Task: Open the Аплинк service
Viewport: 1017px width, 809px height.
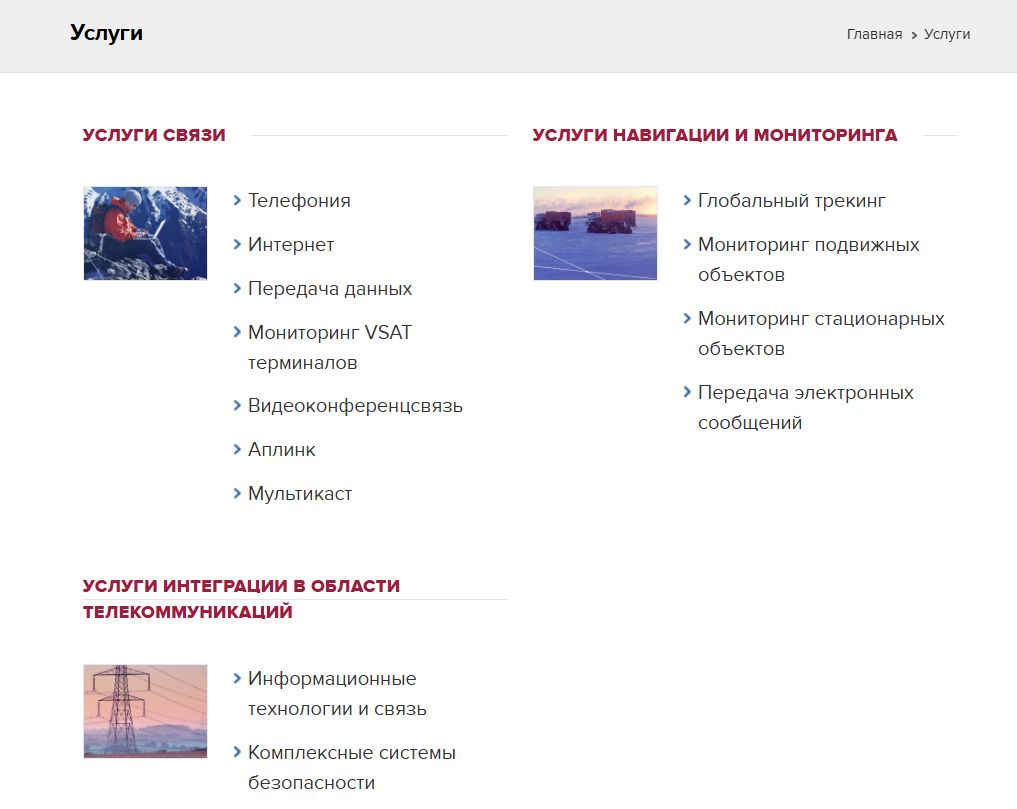Action: (x=282, y=450)
